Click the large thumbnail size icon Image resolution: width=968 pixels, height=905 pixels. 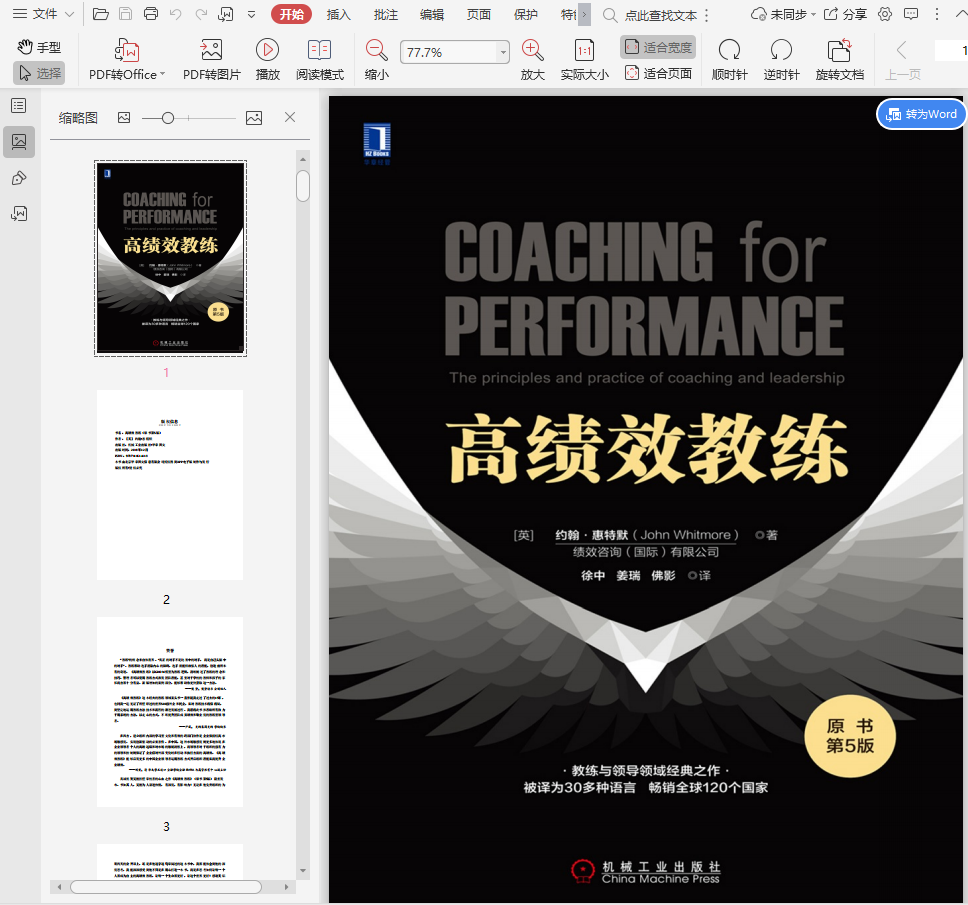click(x=254, y=117)
